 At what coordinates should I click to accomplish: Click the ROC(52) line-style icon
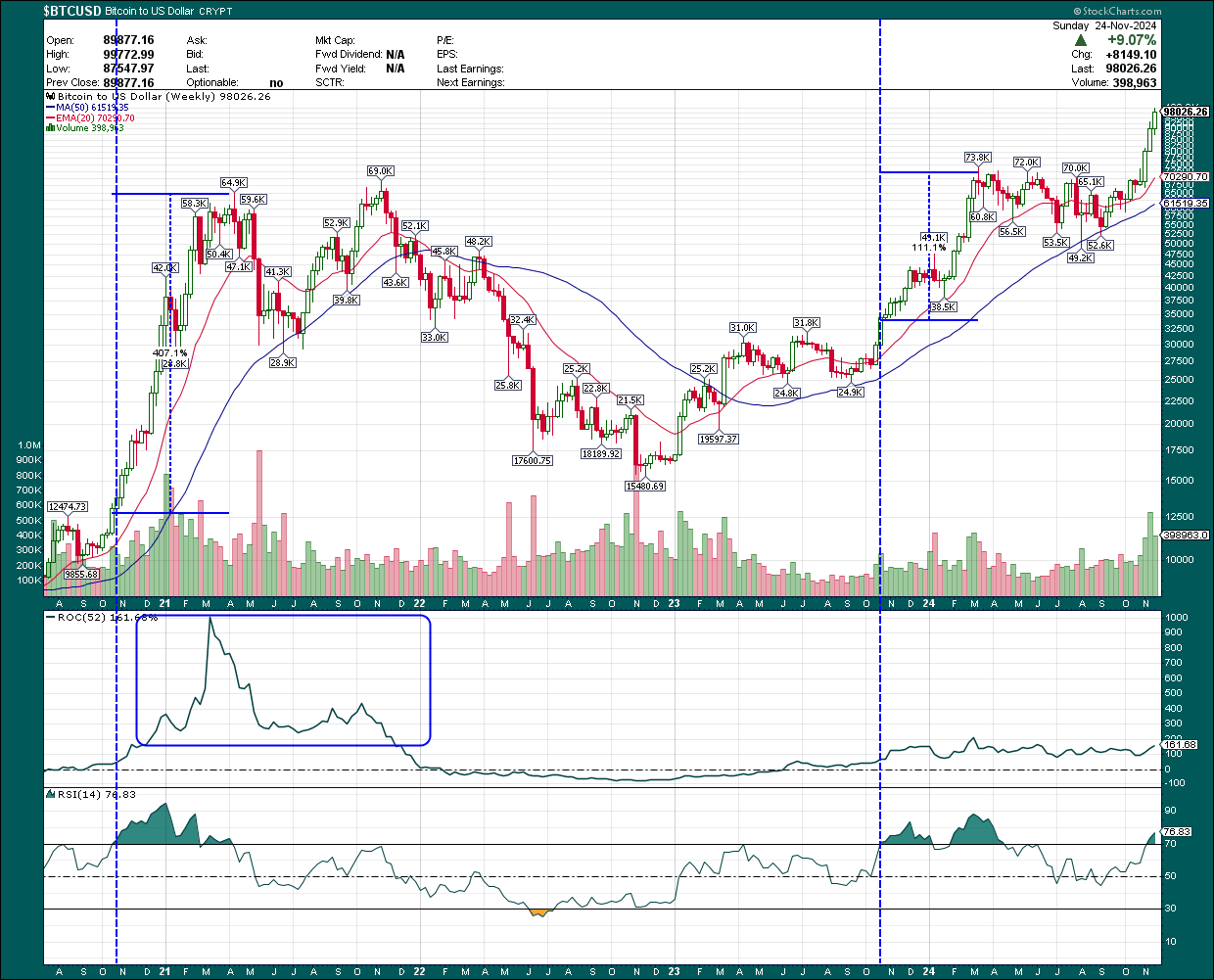51,618
